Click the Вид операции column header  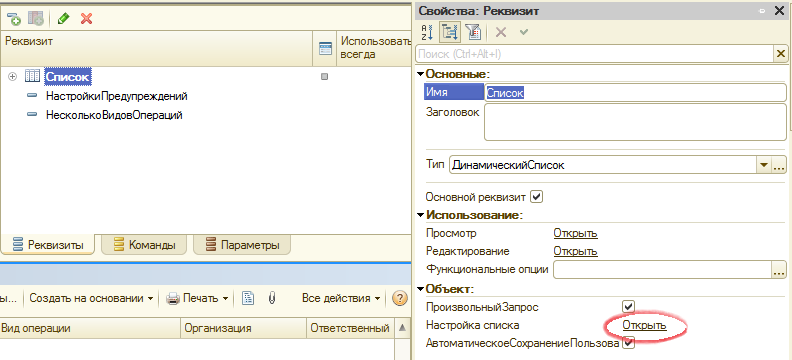[x=90, y=329]
